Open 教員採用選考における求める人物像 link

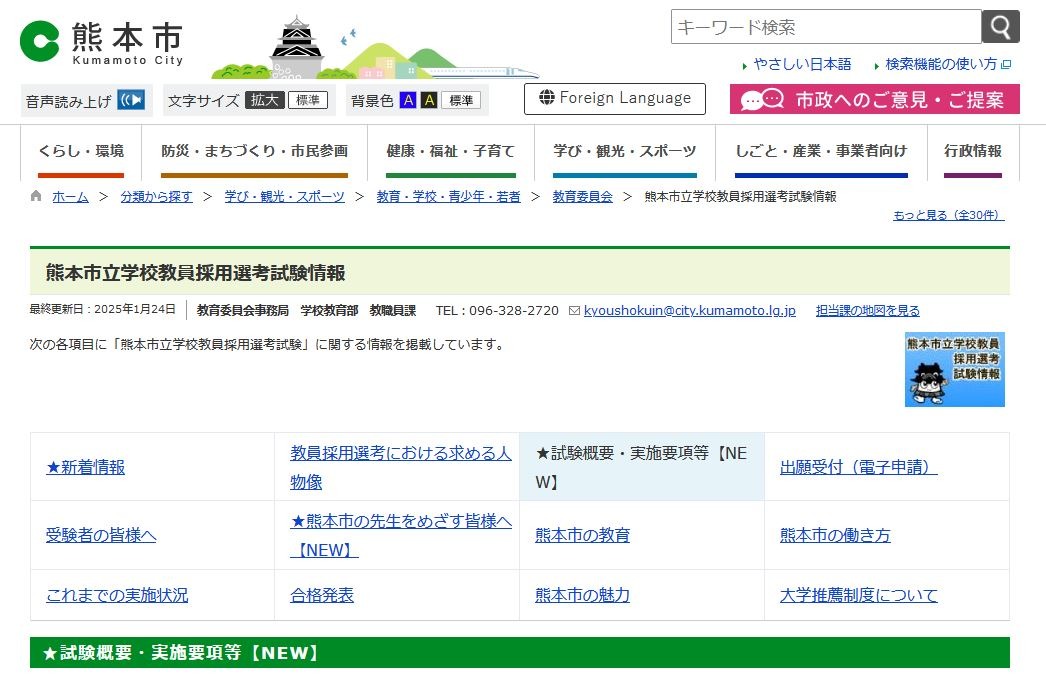400,467
